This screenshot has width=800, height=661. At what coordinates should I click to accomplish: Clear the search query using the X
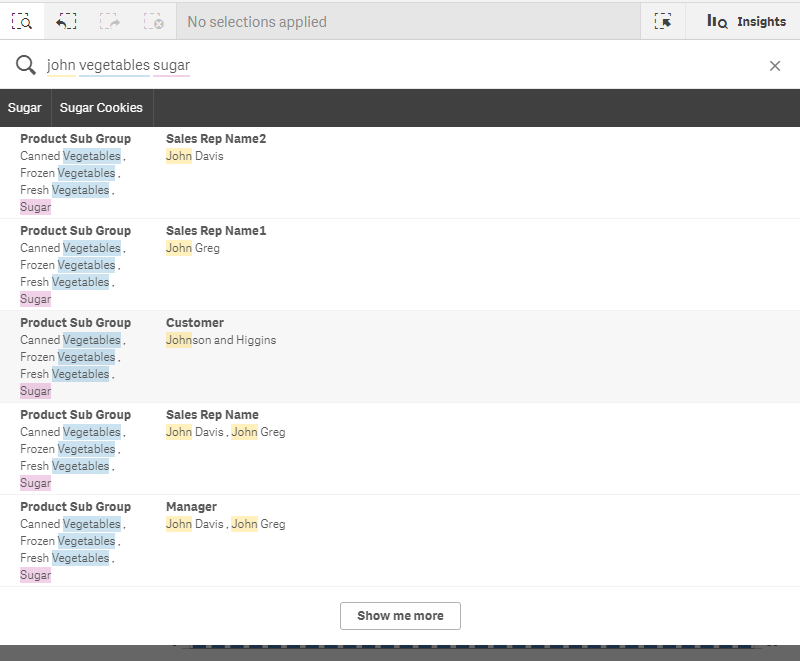[x=776, y=65]
